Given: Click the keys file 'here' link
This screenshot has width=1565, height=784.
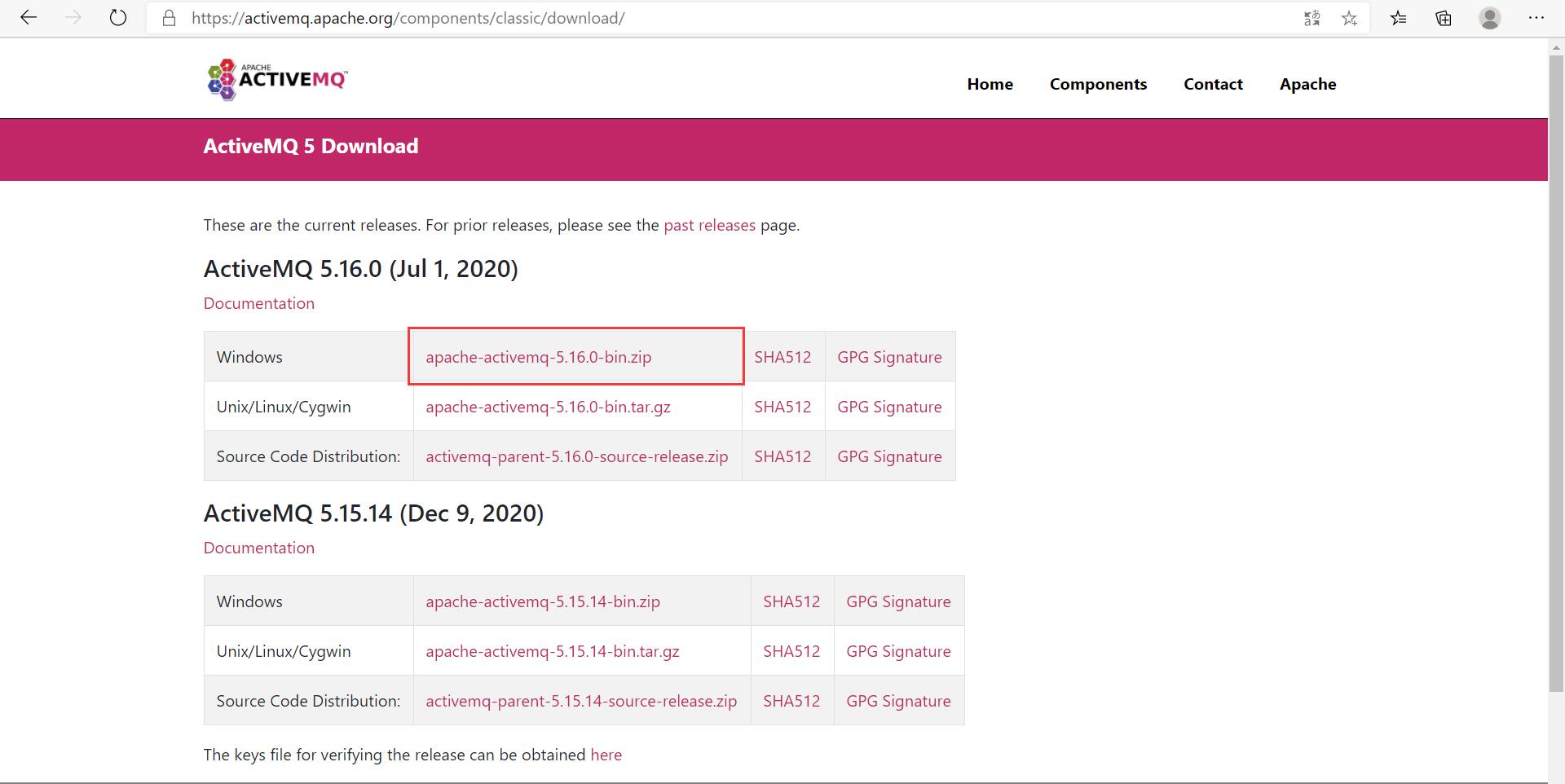Looking at the screenshot, I should click(606, 755).
